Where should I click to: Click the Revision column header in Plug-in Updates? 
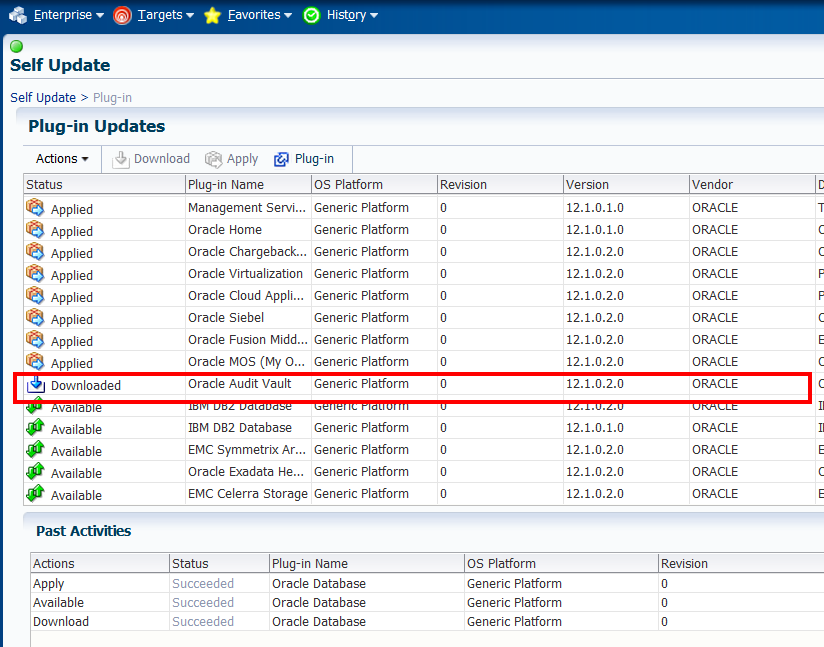[x=500, y=184]
